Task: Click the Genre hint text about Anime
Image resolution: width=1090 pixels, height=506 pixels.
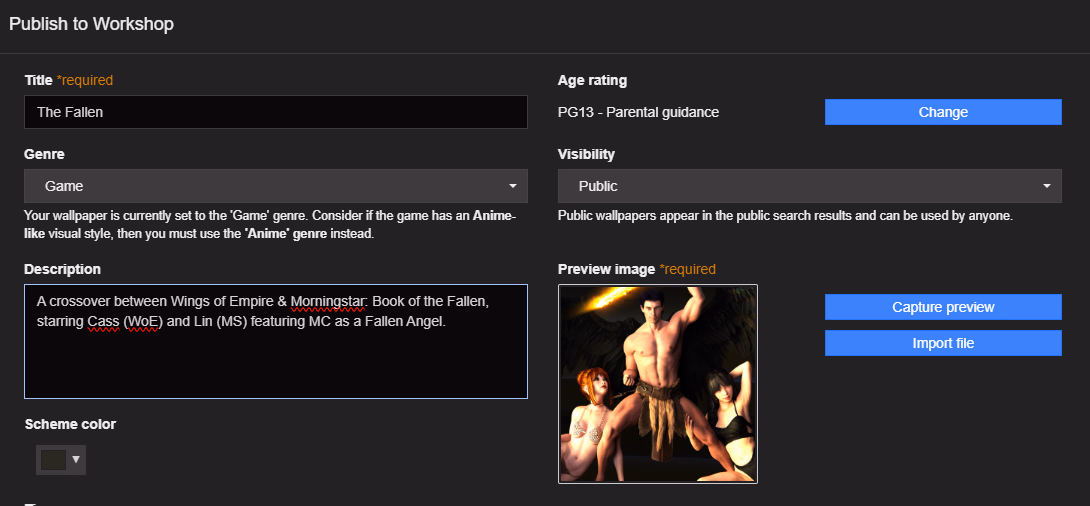Action: point(270,225)
